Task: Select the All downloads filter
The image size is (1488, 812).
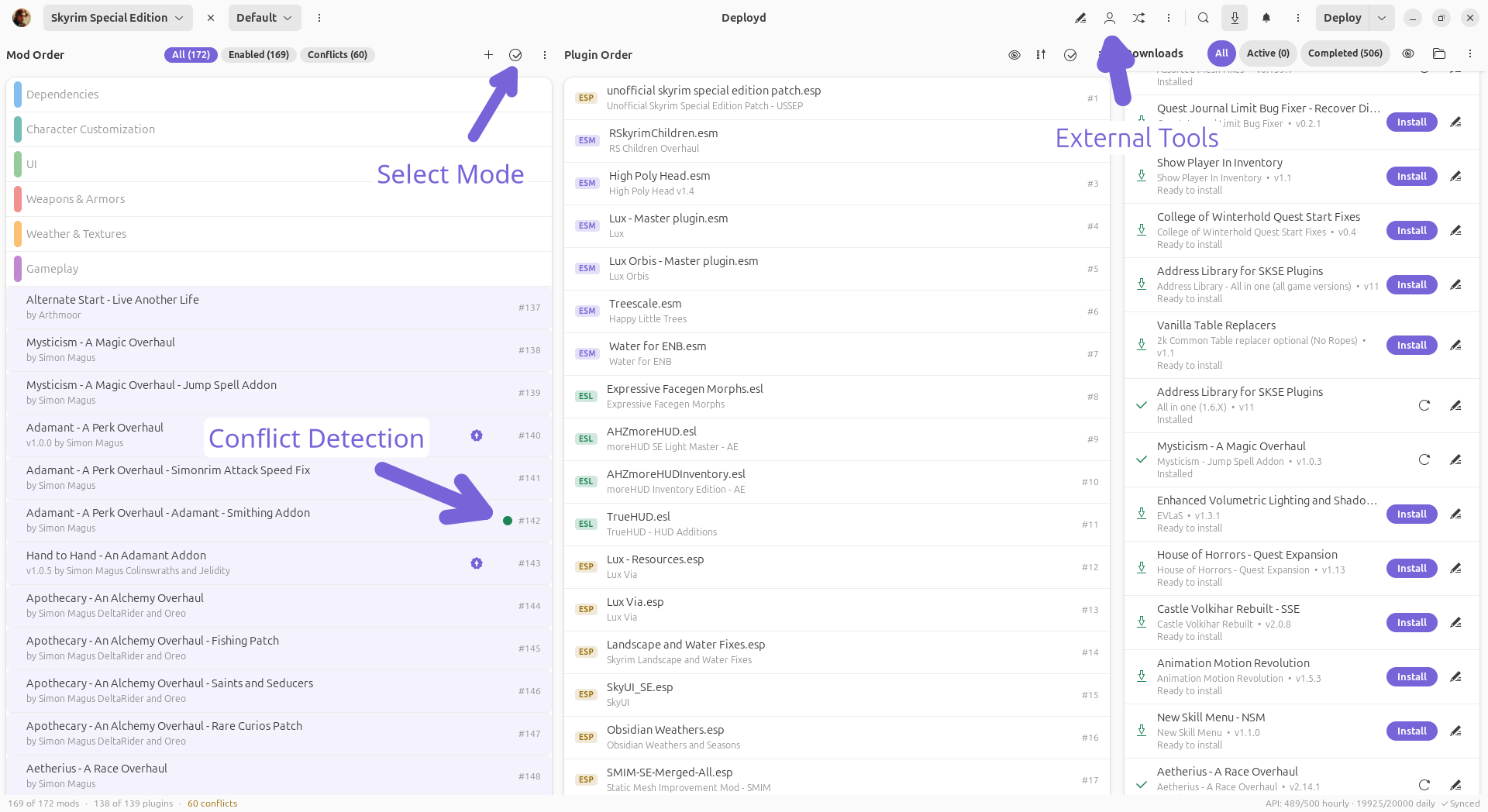Action: click(x=1221, y=53)
